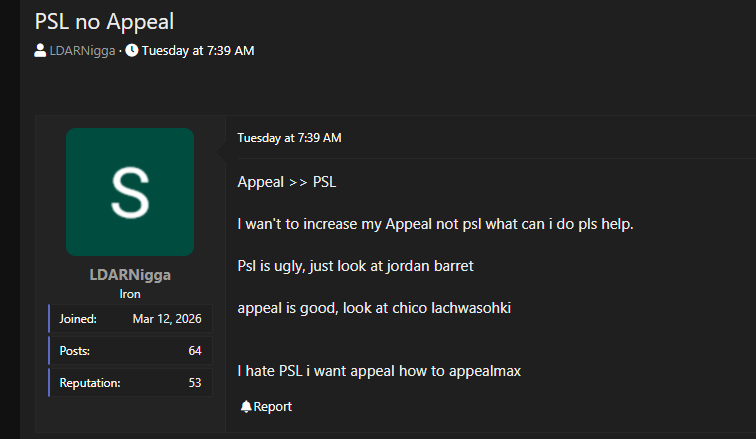Screen dimensions: 756x439
Task: Click the user icon in thread header
Action: click(39, 51)
